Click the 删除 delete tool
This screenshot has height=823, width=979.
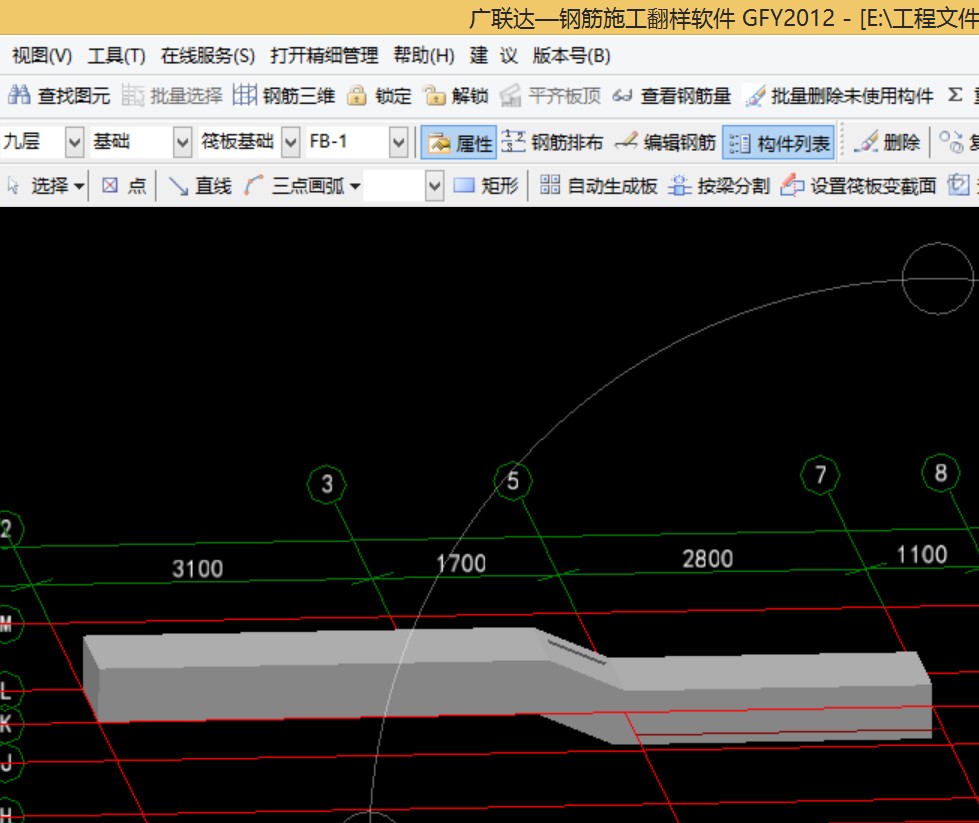[x=887, y=143]
